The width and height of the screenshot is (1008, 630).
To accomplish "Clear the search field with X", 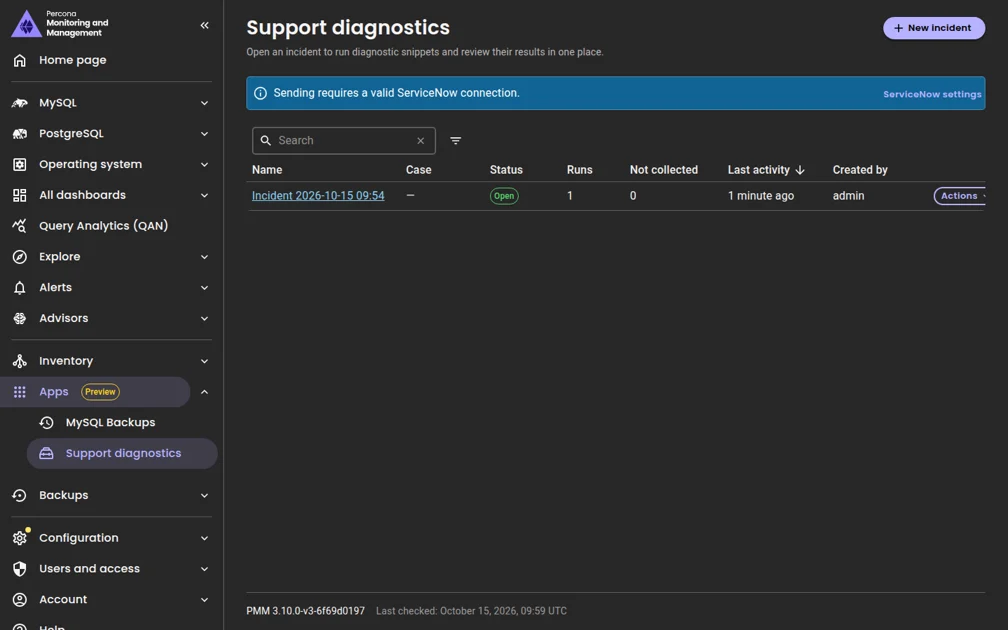I will click(420, 141).
